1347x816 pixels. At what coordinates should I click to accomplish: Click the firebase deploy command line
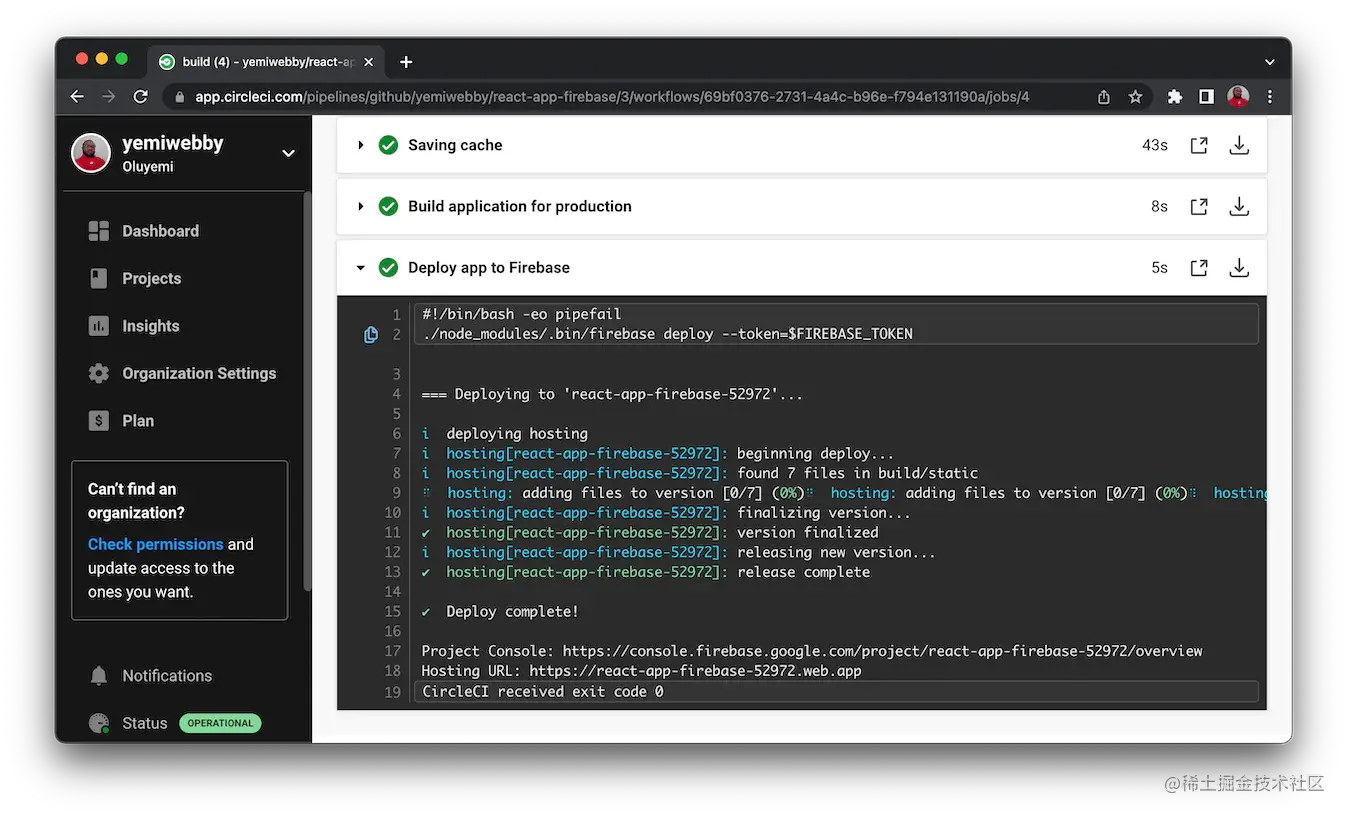click(x=667, y=334)
